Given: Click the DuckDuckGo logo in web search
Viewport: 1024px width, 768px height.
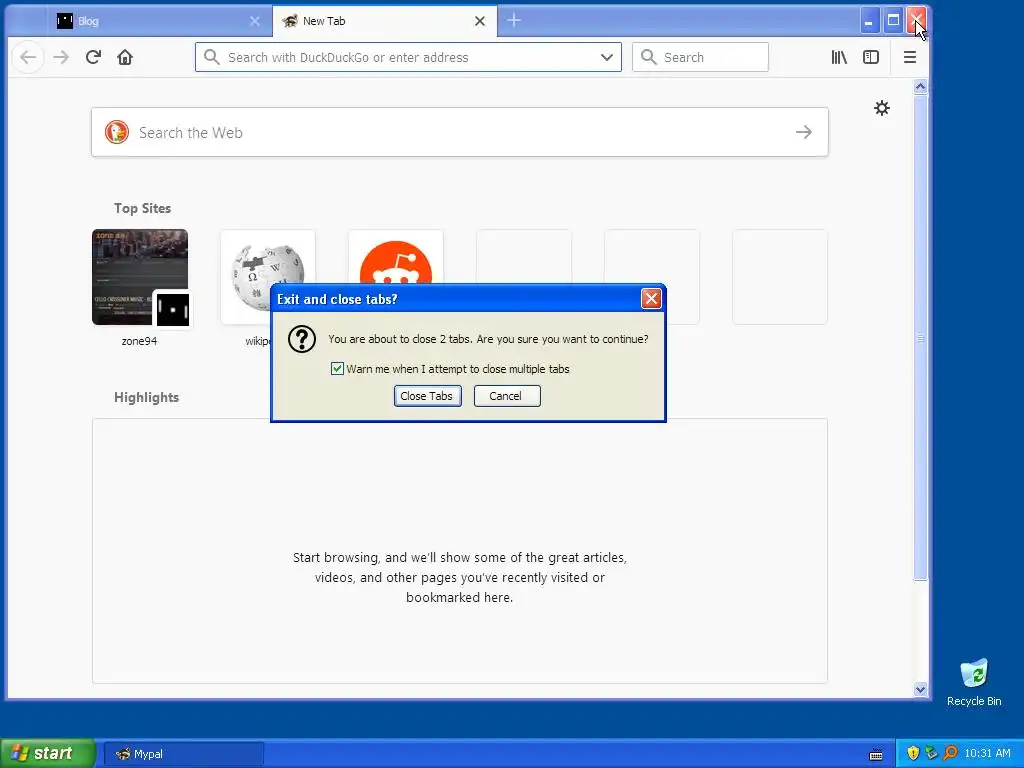Looking at the screenshot, I should [x=117, y=132].
